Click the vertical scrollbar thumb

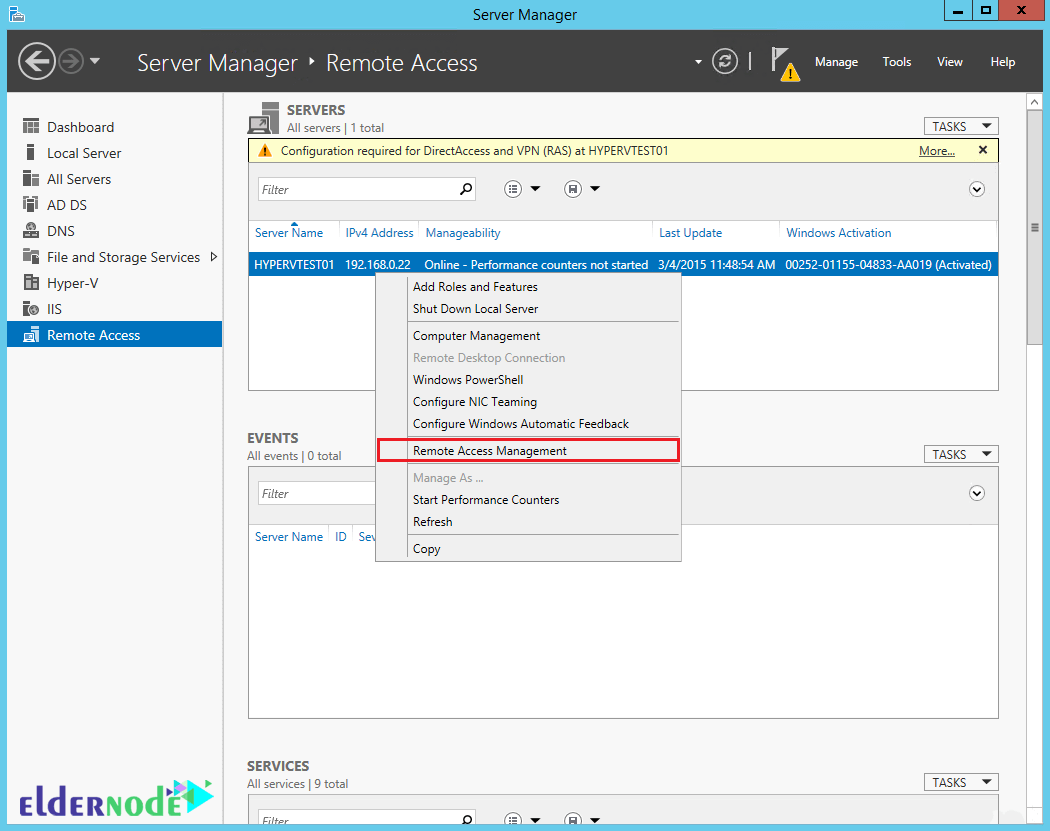pos(1034,228)
